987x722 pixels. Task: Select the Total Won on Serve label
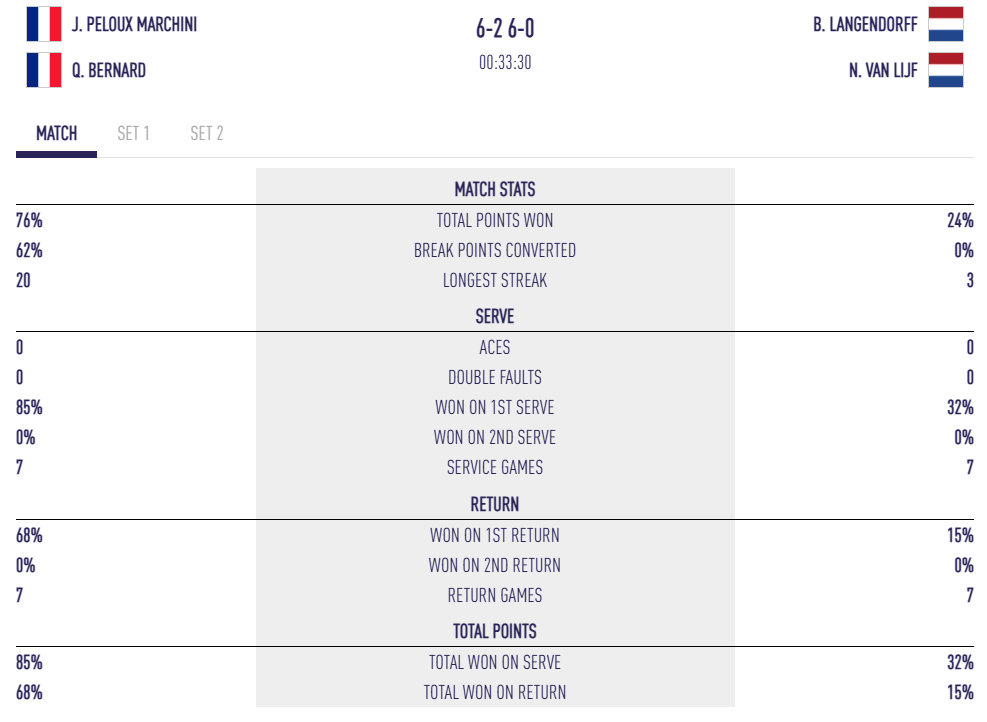495,662
